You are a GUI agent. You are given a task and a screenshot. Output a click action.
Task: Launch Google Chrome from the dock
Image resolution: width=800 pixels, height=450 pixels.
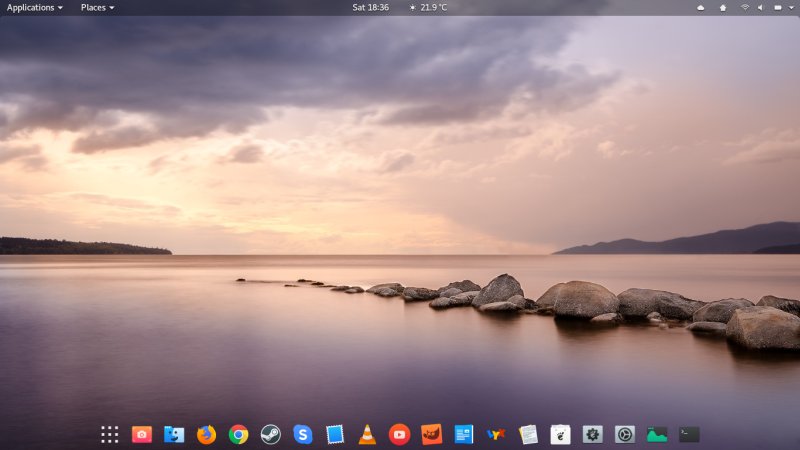point(238,434)
